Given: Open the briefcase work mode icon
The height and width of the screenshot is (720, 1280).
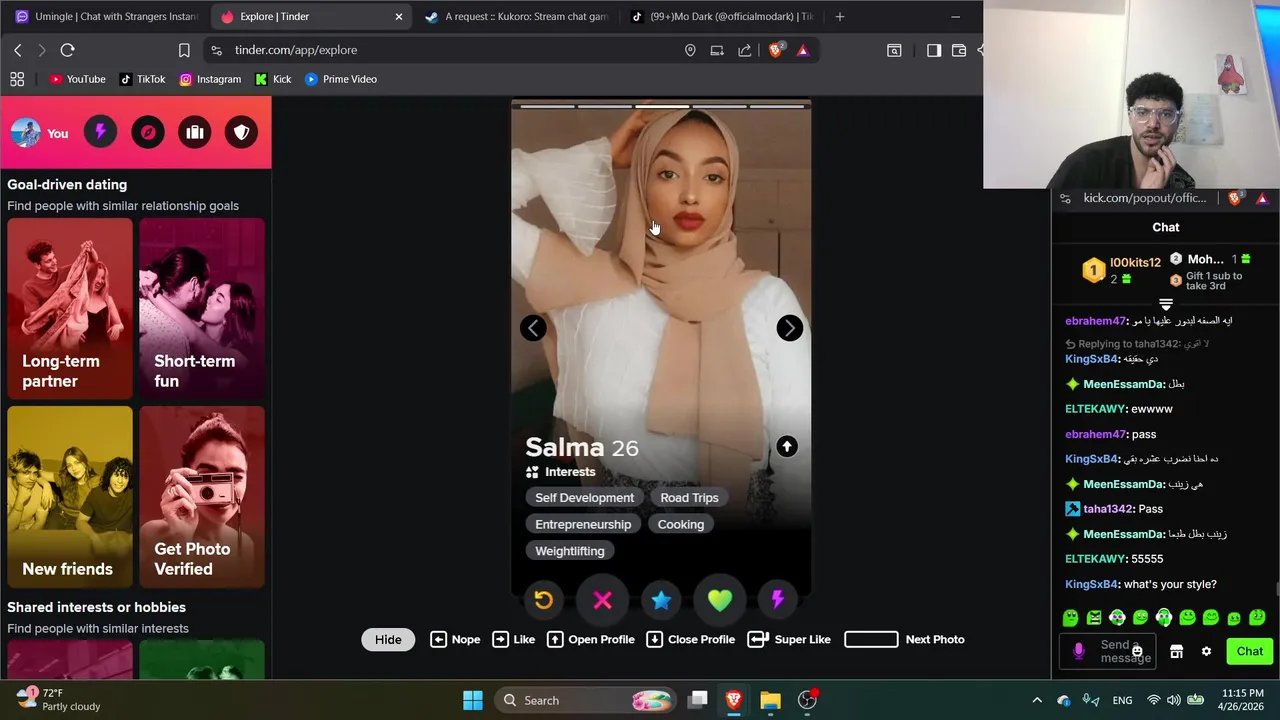Looking at the screenshot, I should (x=195, y=132).
